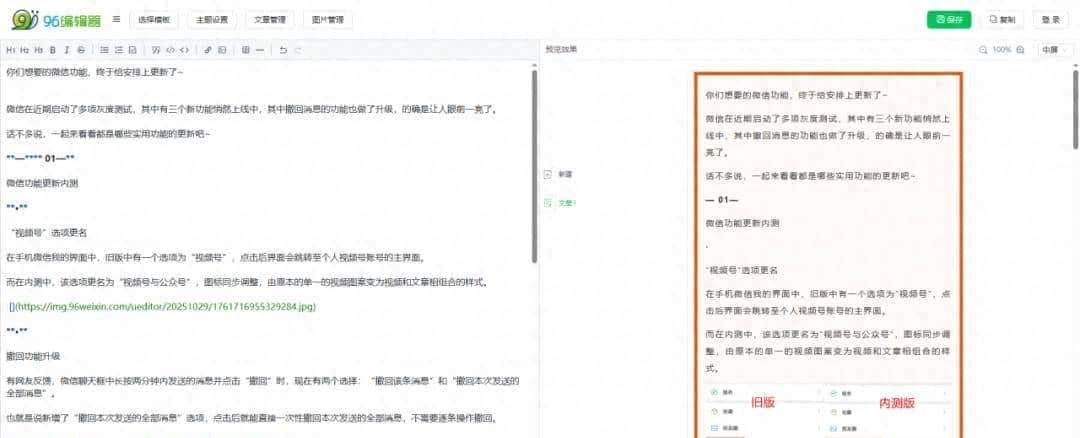Click editor paragraph starting 而在内测中
The height and width of the screenshot is (438, 1080).
(247, 282)
